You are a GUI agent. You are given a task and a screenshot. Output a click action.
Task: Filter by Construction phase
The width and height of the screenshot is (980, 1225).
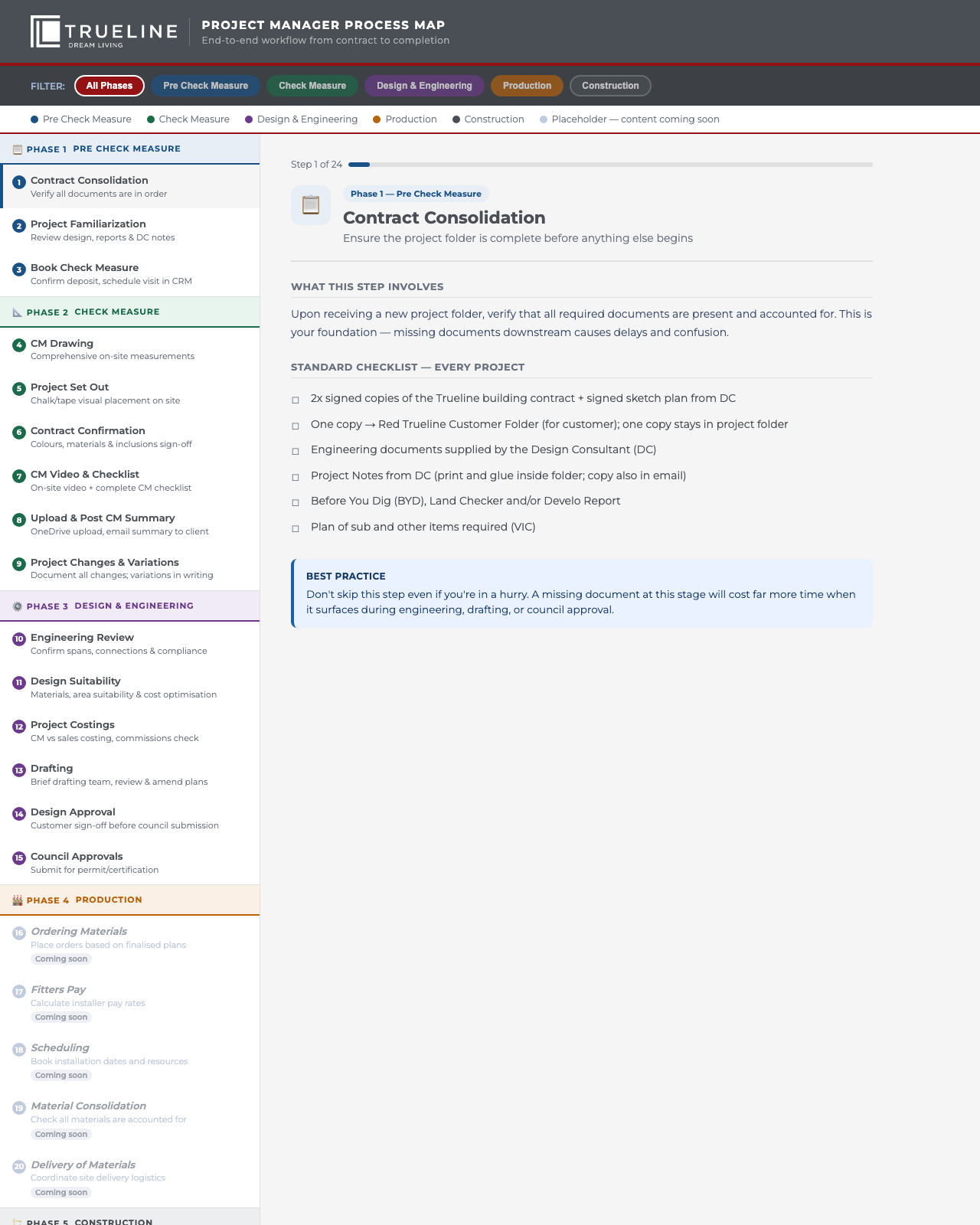(x=610, y=86)
